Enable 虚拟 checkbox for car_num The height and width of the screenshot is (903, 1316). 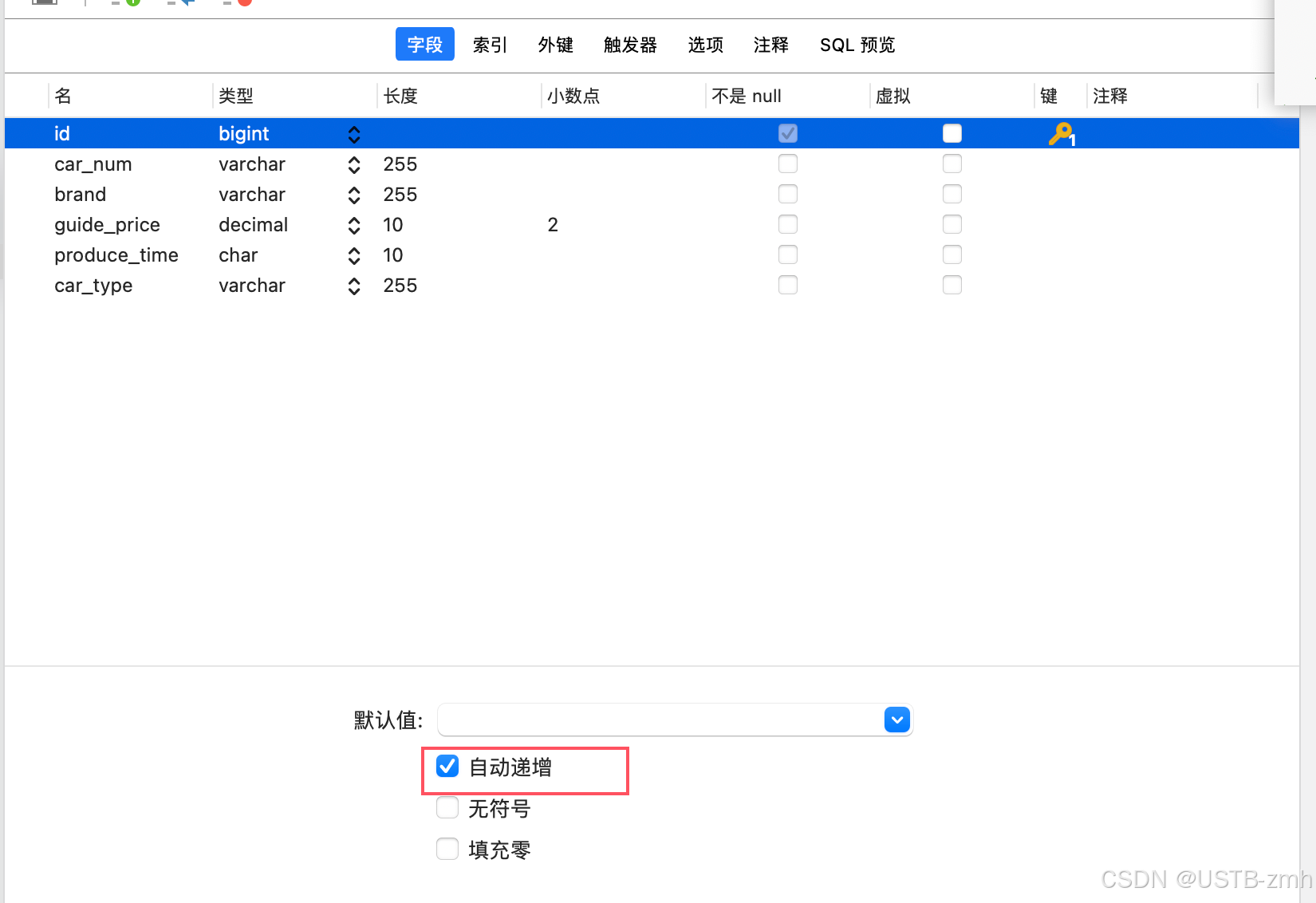pos(952,164)
